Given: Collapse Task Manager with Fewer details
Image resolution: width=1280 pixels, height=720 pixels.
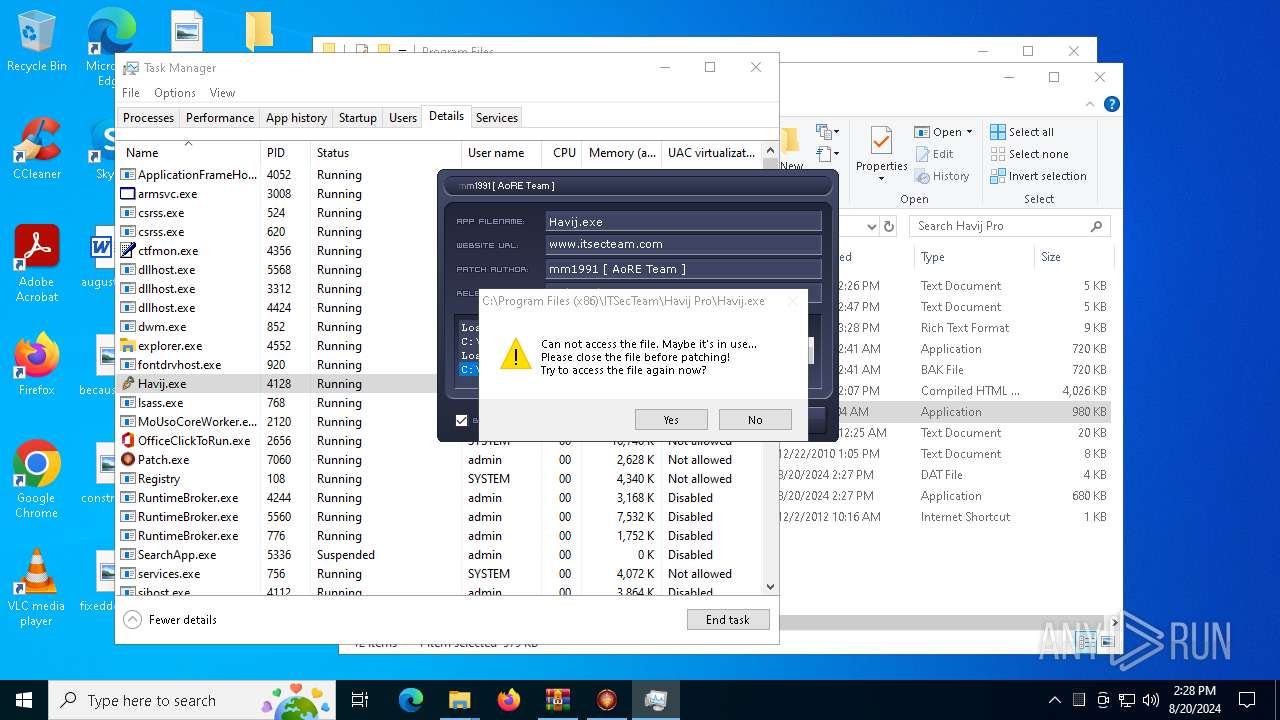Looking at the screenshot, I should coord(171,620).
